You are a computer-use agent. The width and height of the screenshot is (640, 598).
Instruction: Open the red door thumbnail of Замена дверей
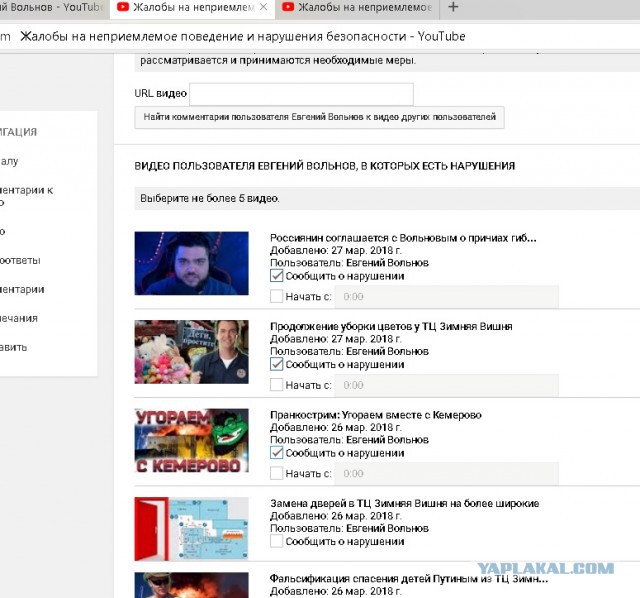click(191, 529)
